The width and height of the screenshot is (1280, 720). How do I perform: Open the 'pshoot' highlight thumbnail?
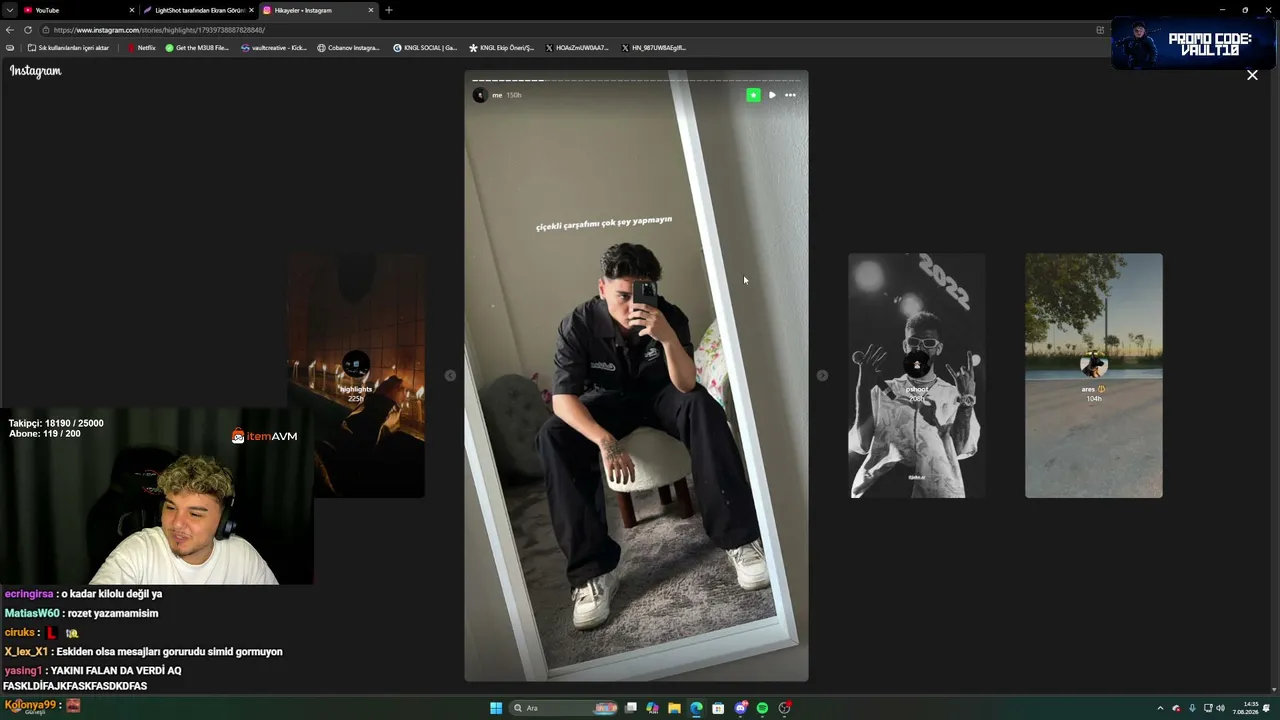pos(917,375)
